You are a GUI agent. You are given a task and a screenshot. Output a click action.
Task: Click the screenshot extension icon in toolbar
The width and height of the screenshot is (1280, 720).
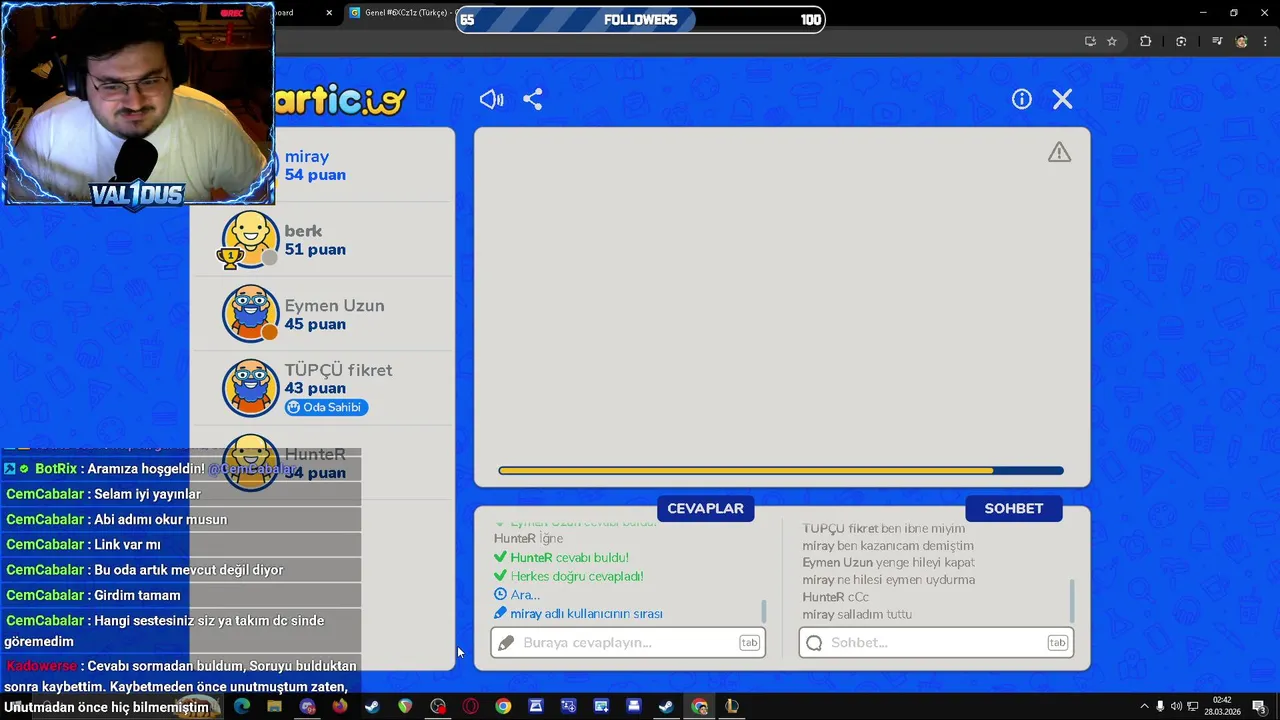pos(1181,41)
